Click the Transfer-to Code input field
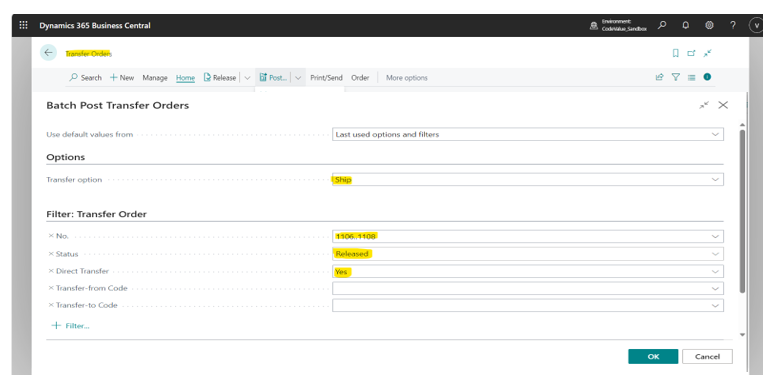Viewport: 766px width, 377px height. 528,306
